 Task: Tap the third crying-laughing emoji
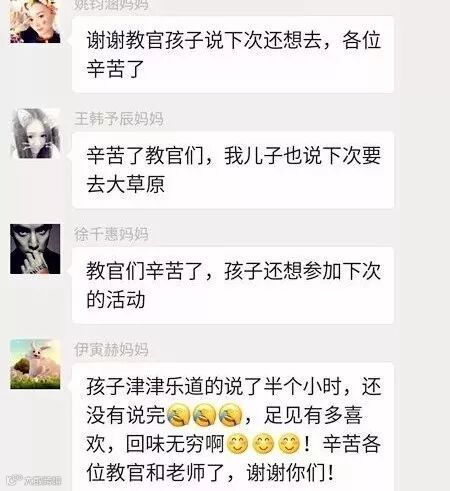[x=230, y=415]
